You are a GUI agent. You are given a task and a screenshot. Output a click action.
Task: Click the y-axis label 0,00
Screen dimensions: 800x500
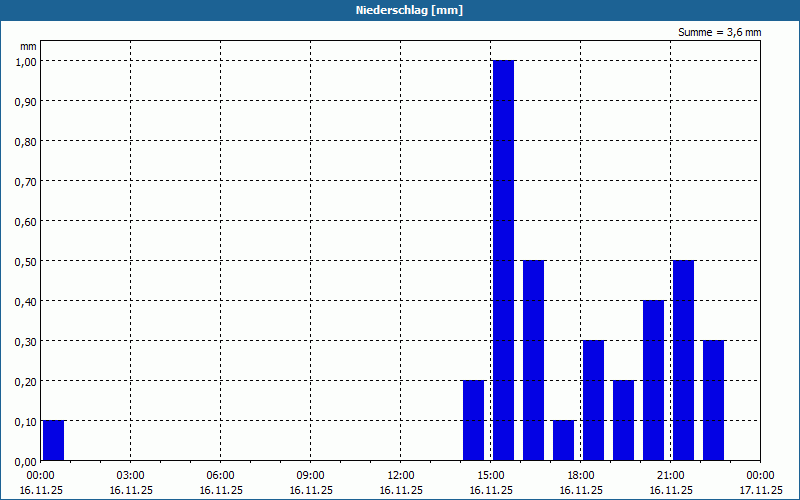[x=26, y=462]
